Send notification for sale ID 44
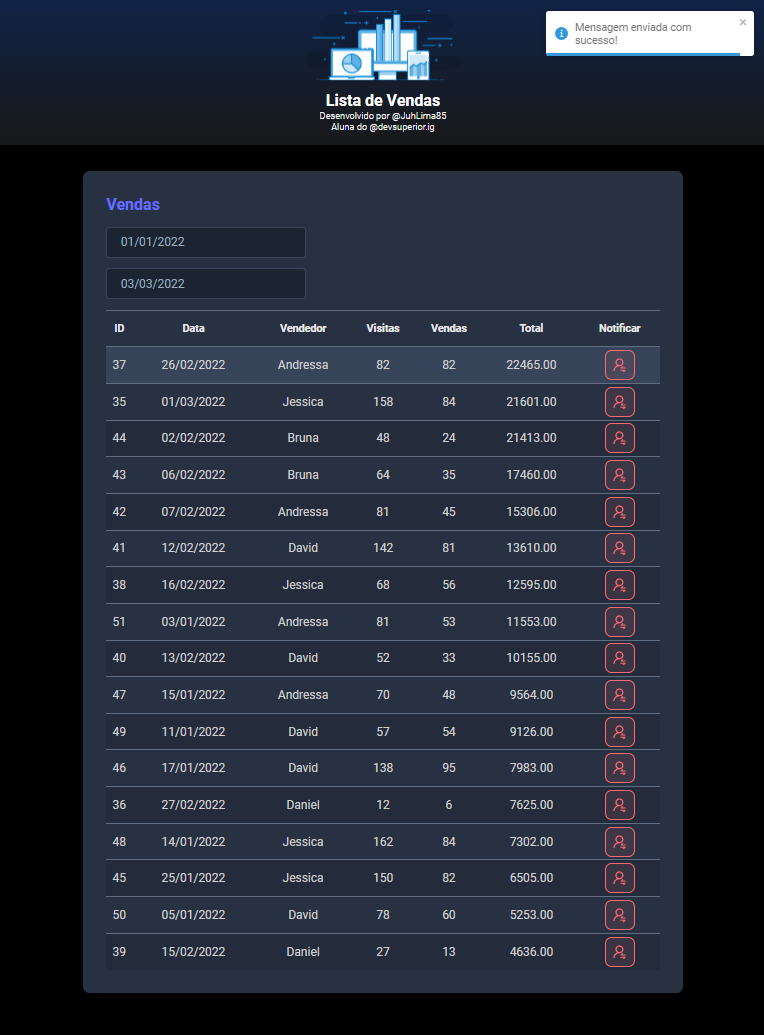This screenshot has width=764, height=1035. coord(619,438)
